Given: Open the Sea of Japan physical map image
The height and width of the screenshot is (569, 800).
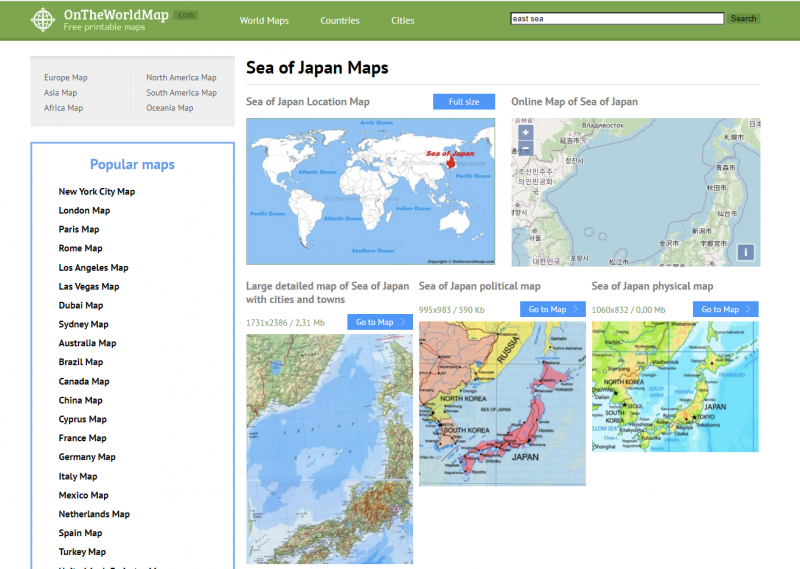Looking at the screenshot, I should coord(675,386).
